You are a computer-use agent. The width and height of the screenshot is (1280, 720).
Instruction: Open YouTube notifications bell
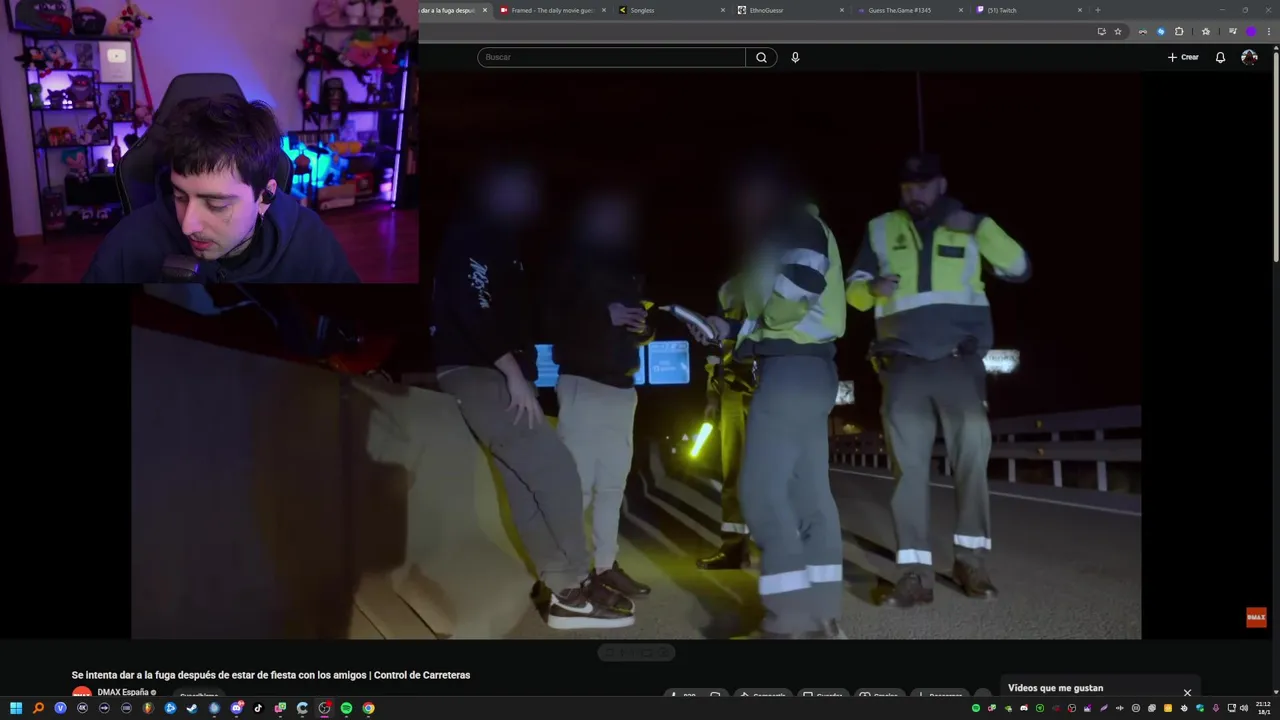coord(1220,57)
